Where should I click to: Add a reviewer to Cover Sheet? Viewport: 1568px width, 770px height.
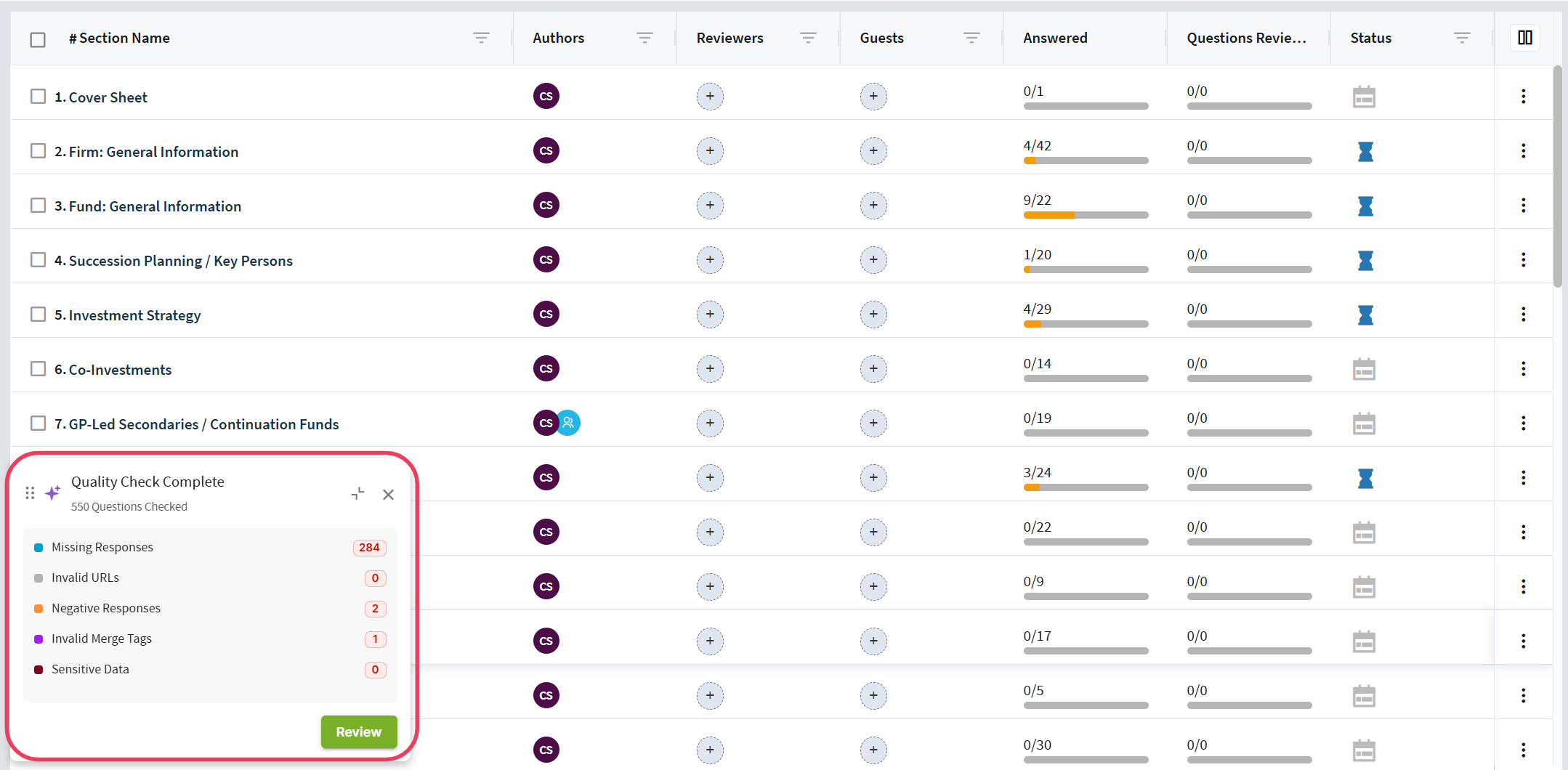(x=710, y=96)
